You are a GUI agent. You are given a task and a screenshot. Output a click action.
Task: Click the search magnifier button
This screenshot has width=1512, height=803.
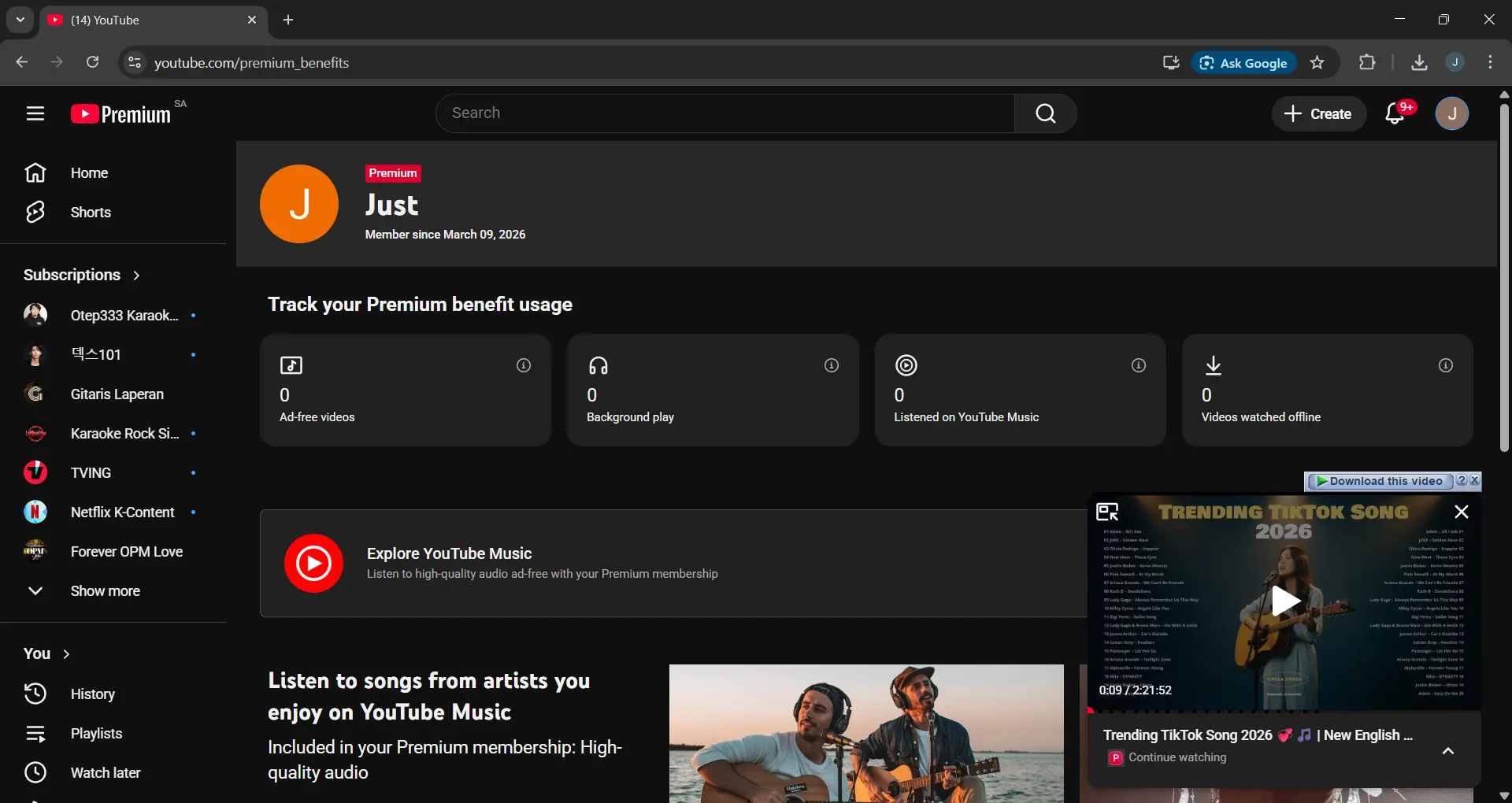coord(1045,113)
